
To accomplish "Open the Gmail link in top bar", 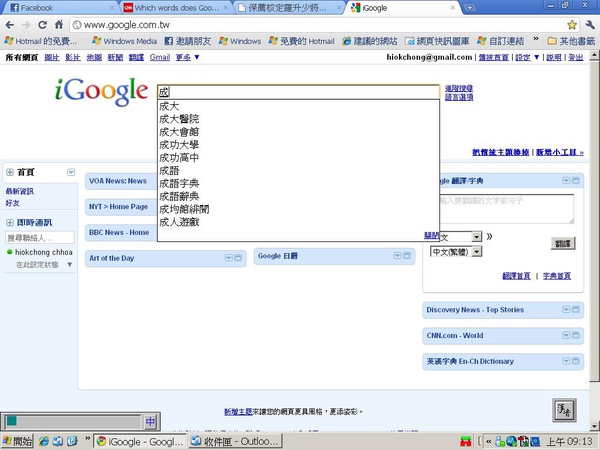I will [160, 57].
